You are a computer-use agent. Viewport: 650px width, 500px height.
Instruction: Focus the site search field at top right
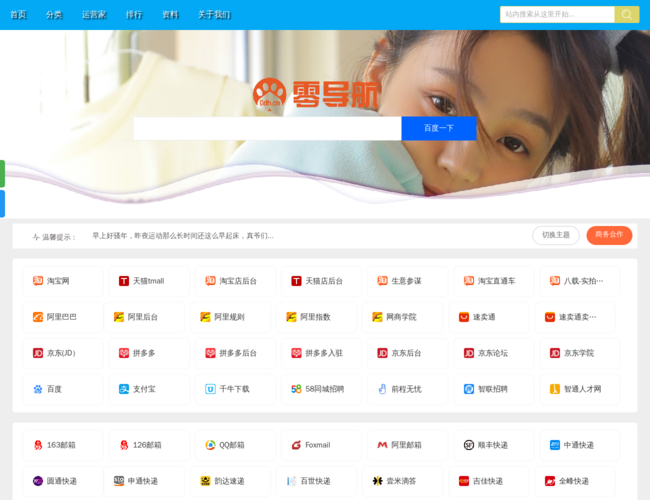(x=557, y=15)
